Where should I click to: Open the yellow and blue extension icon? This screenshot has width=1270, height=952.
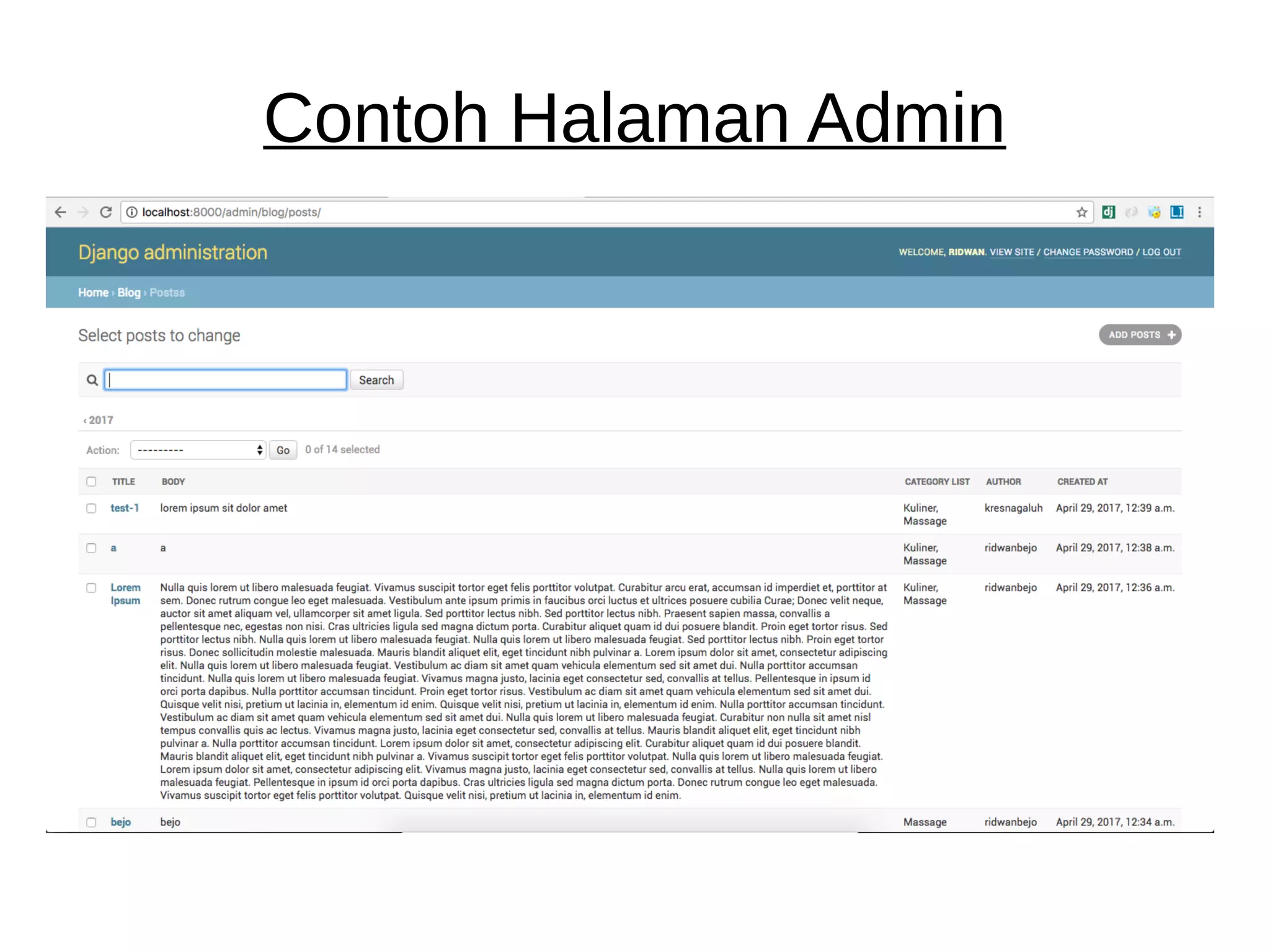tap(1154, 212)
